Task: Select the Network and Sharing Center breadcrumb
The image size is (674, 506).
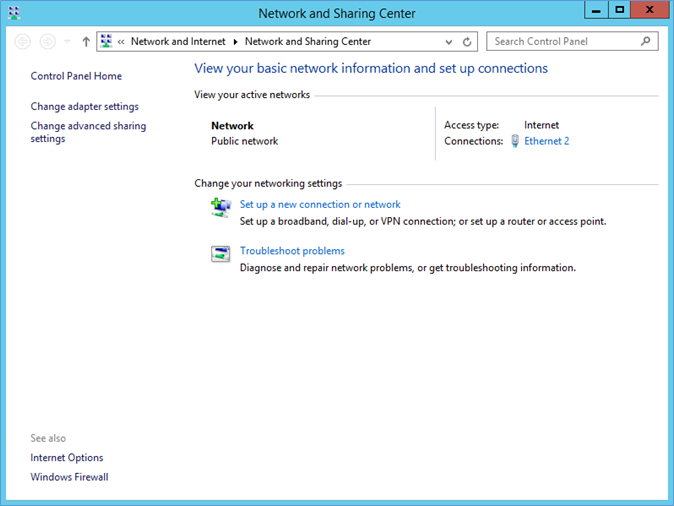Action: click(308, 41)
